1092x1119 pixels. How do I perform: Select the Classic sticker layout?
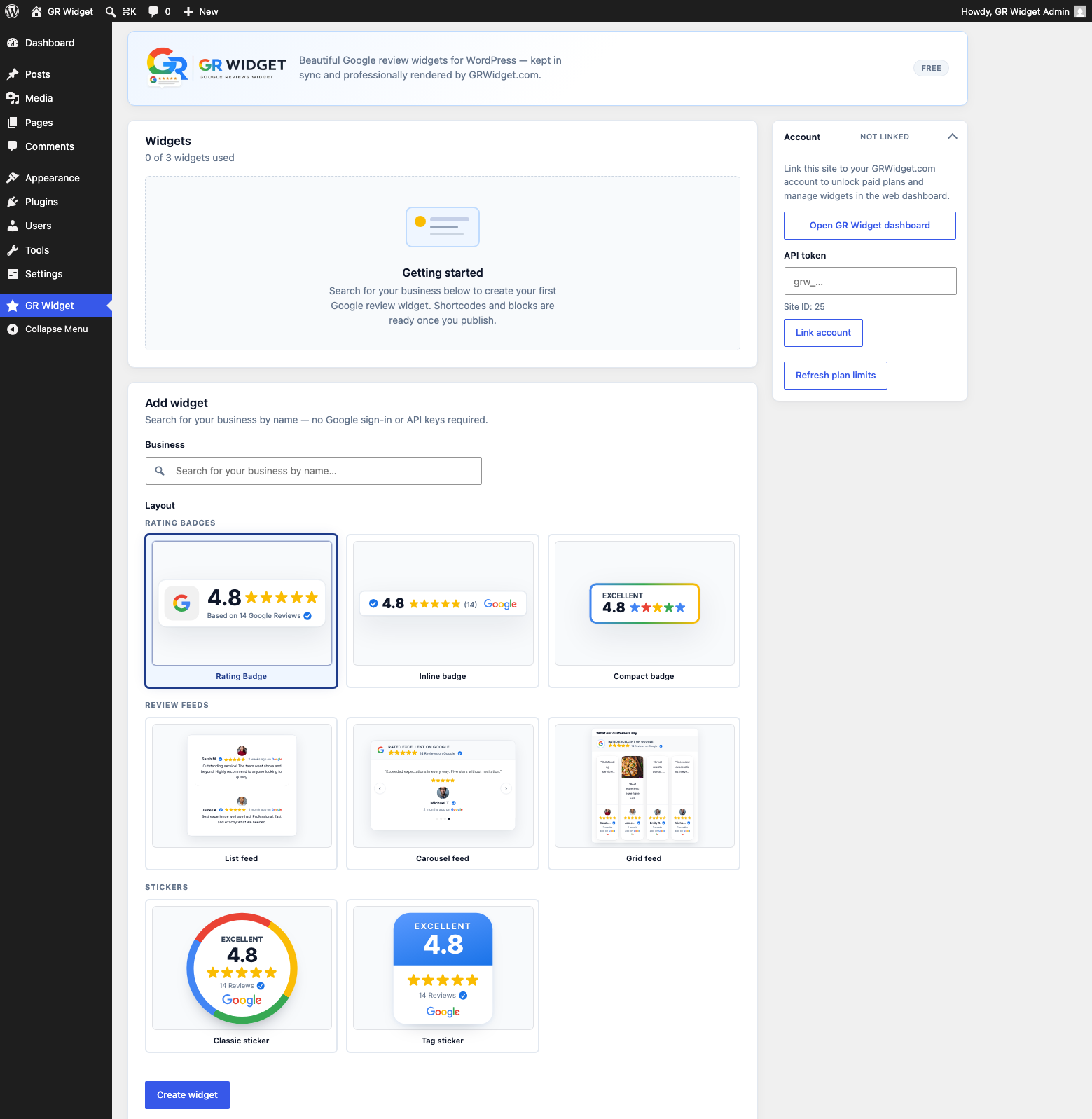pyautogui.click(x=242, y=975)
